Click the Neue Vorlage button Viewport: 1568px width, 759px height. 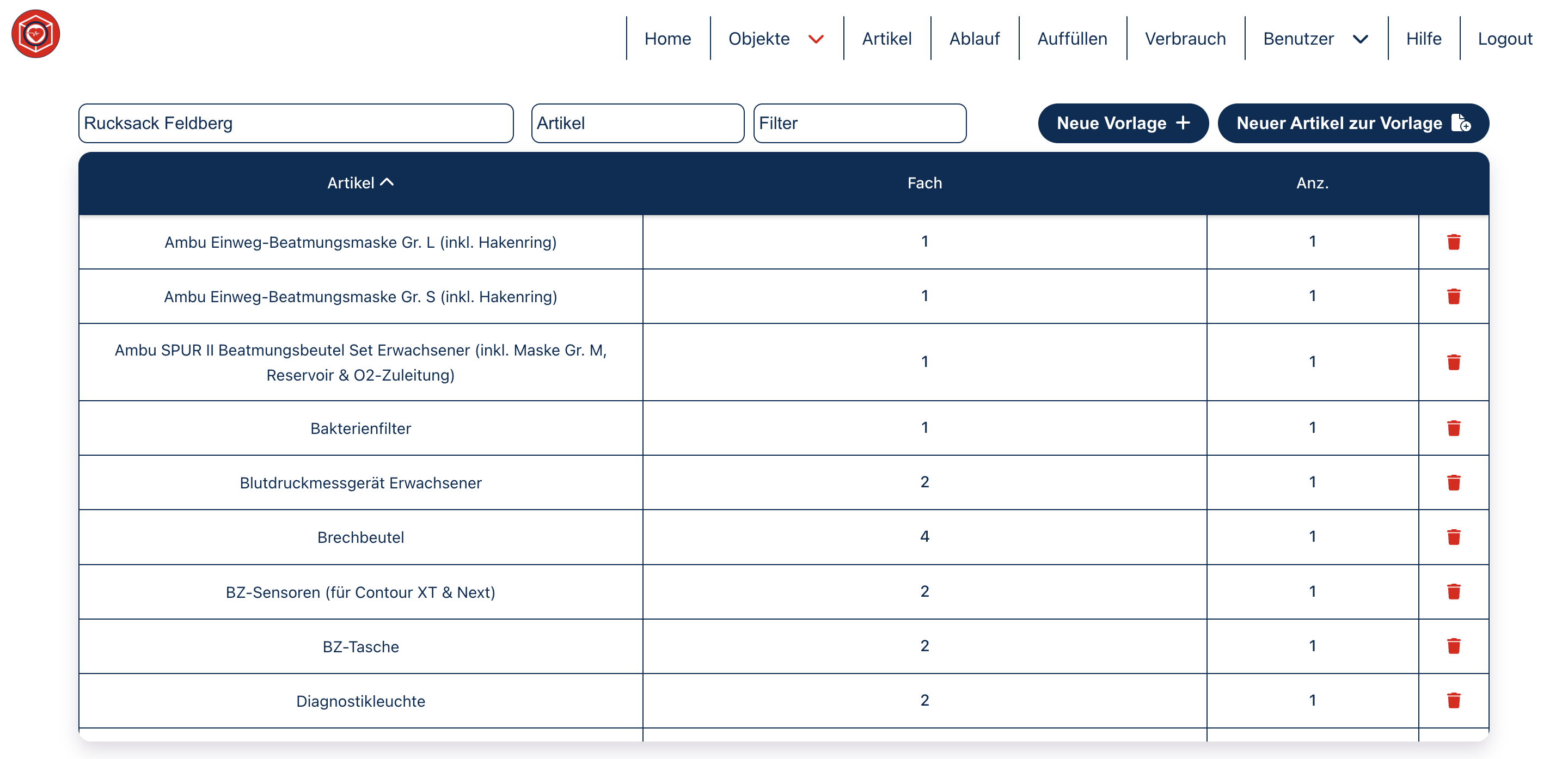[x=1122, y=124]
